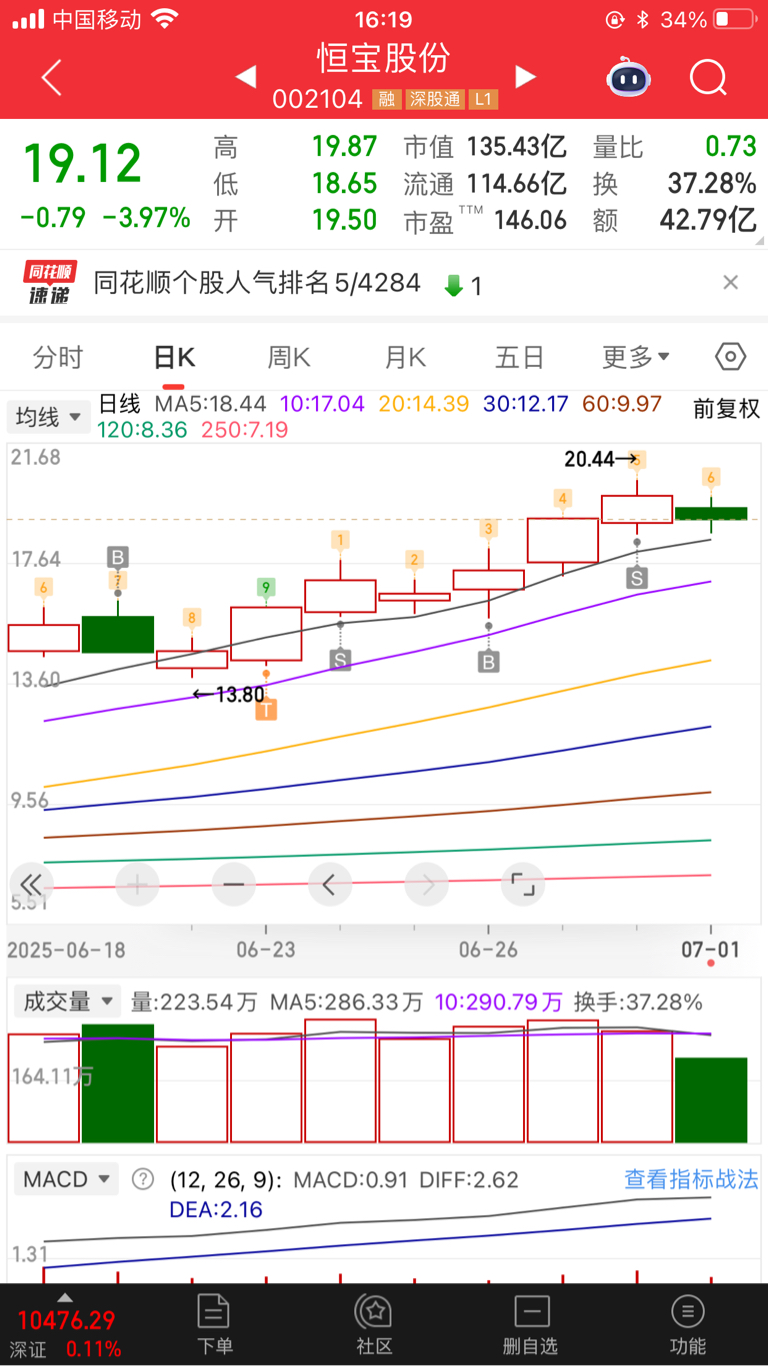Tap the back arrow in header

[x=52, y=77]
